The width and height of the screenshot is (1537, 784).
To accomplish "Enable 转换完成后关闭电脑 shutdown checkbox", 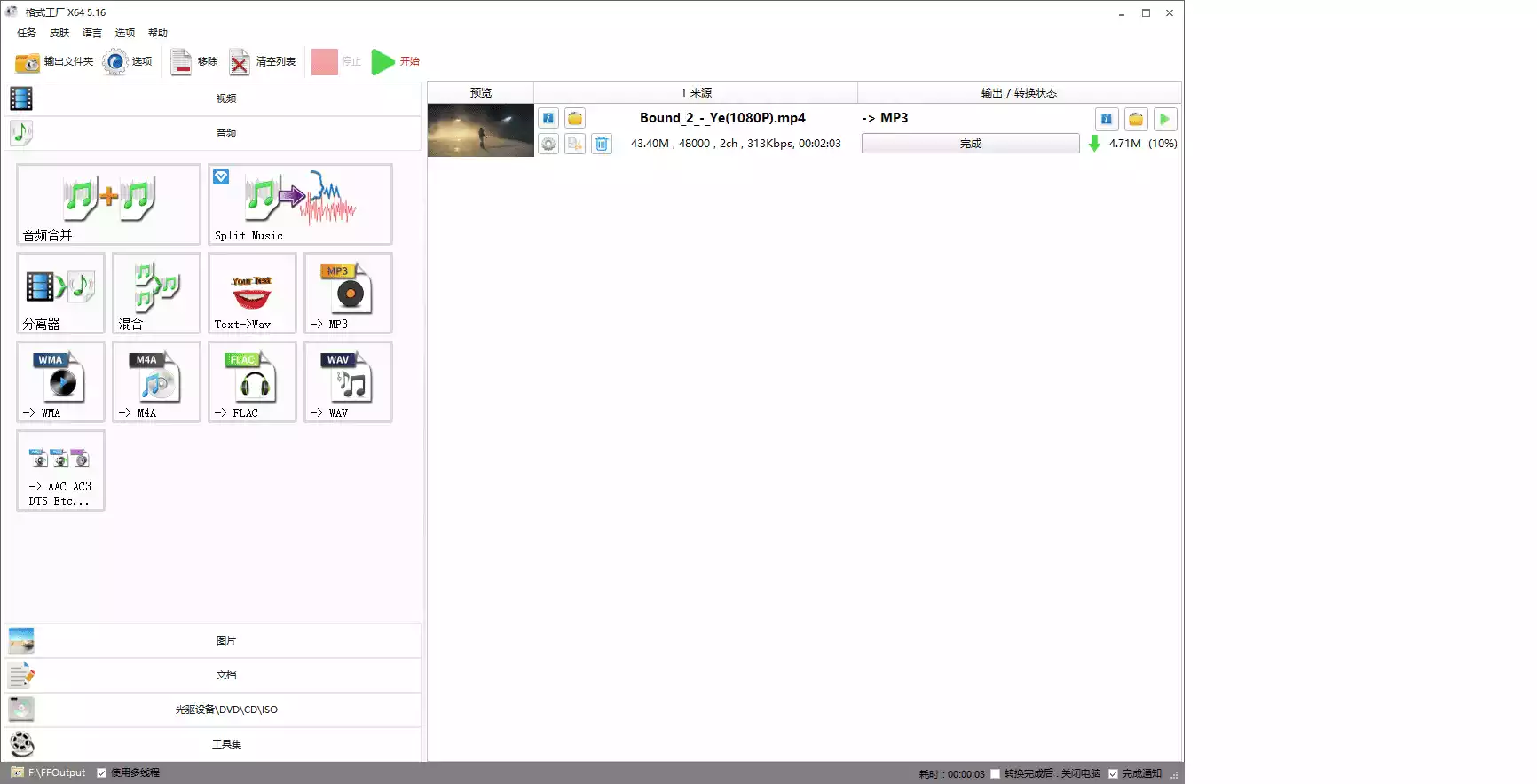I will click(996, 773).
